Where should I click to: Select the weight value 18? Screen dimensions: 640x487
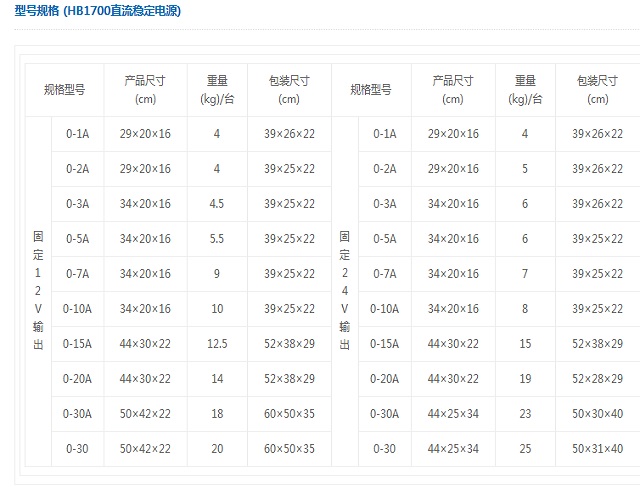217,414
